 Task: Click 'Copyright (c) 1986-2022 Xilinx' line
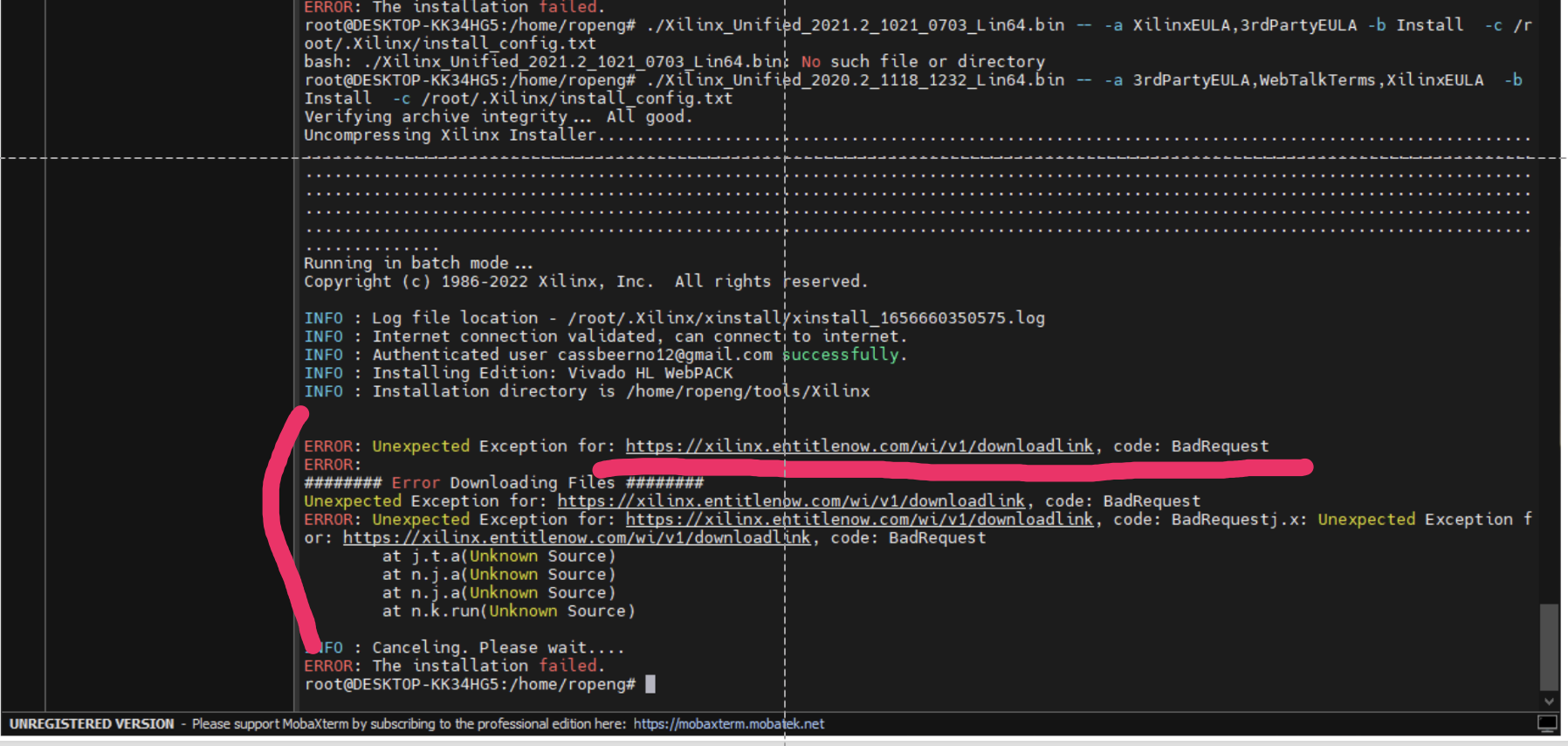pyautogui.click(x=586, y=281)
